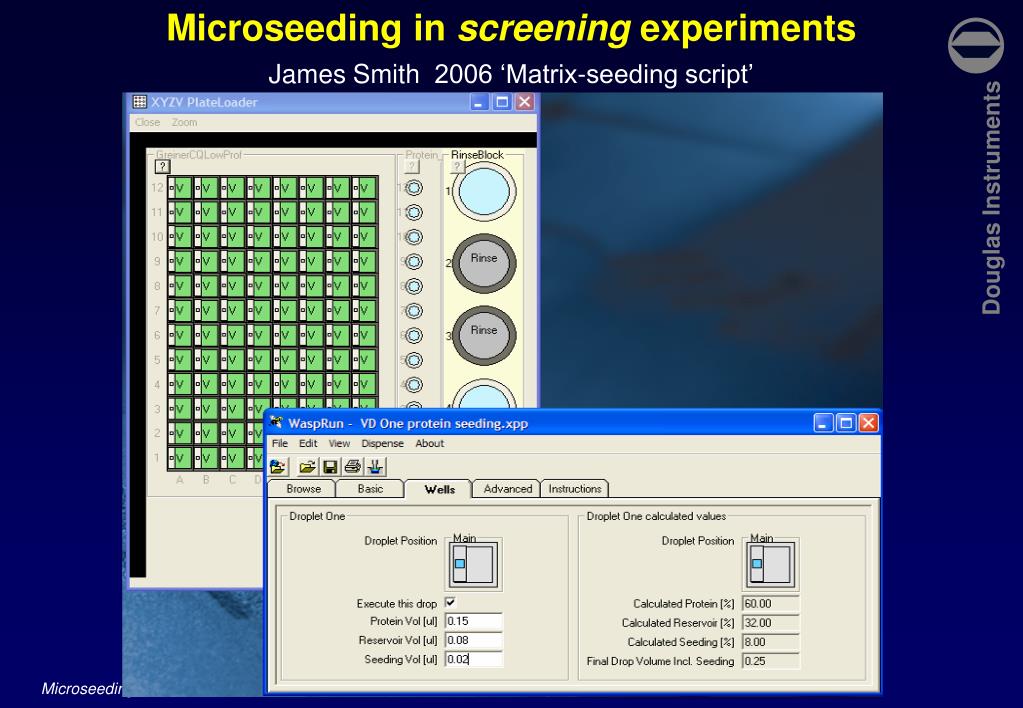Click the question mark button under GreinerCQLowProf
Screen dimensions: 1023x708
pyautogui.click(x=162, y=166)
